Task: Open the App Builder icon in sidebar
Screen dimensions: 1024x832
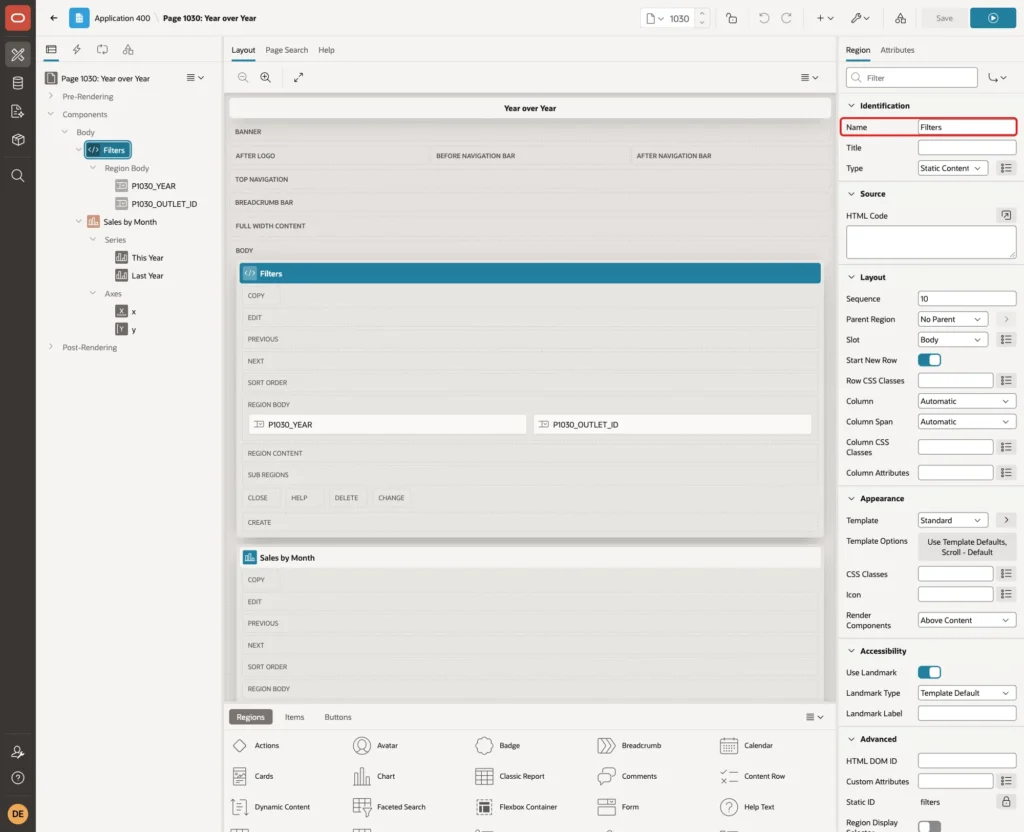Action: tap(18, 55)
